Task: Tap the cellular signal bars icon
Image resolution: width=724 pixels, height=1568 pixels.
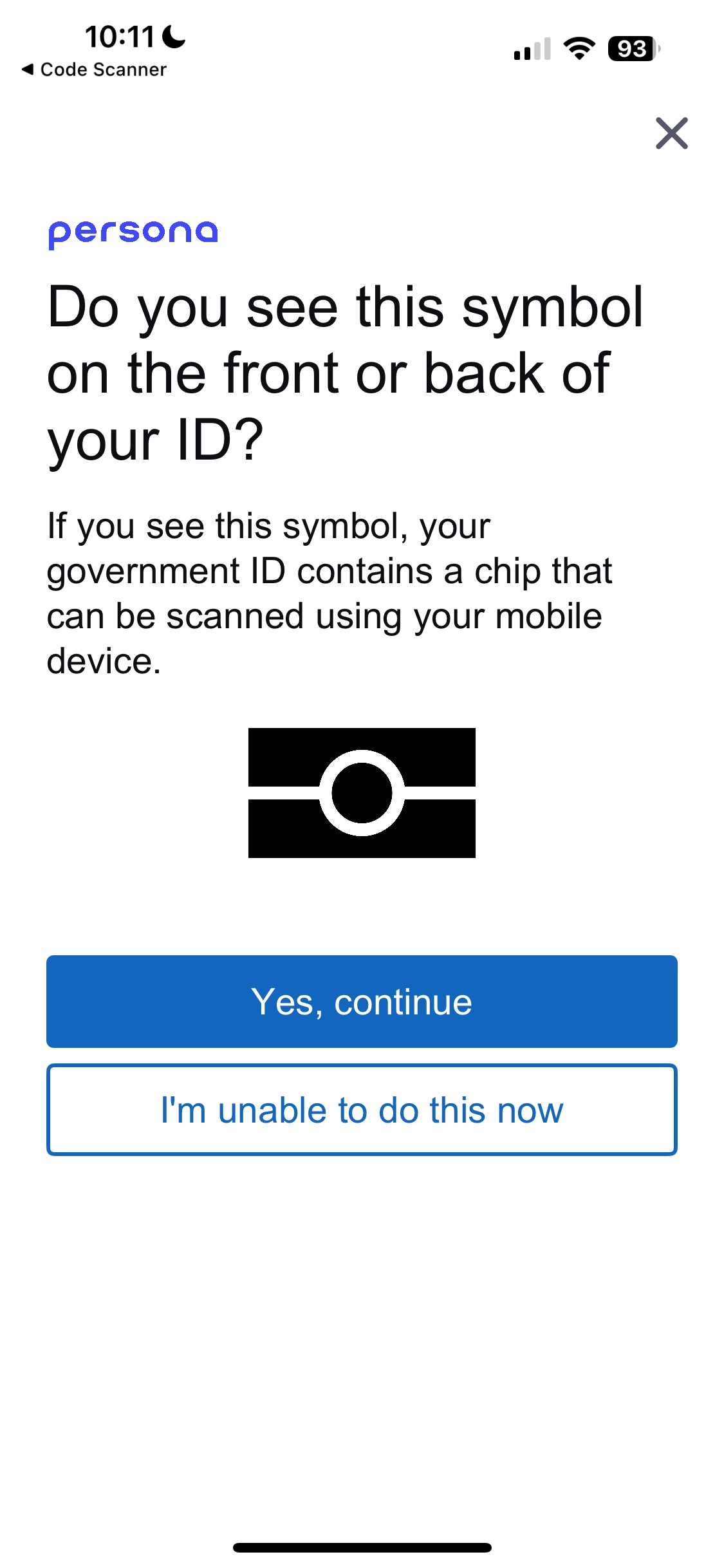Action: click(x=532, y=49)
